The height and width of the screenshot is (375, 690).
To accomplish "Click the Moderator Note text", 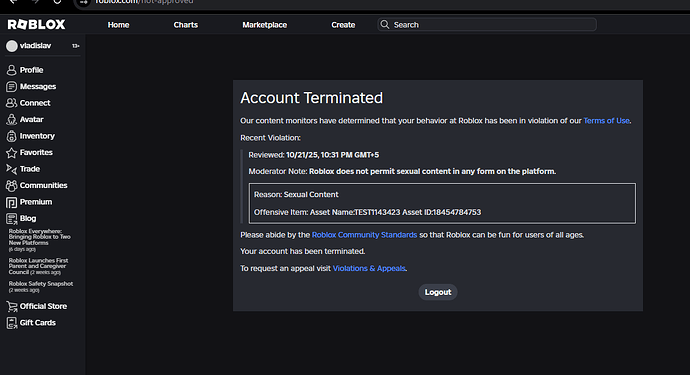I will pyautogui.click(x=402, y=171).
